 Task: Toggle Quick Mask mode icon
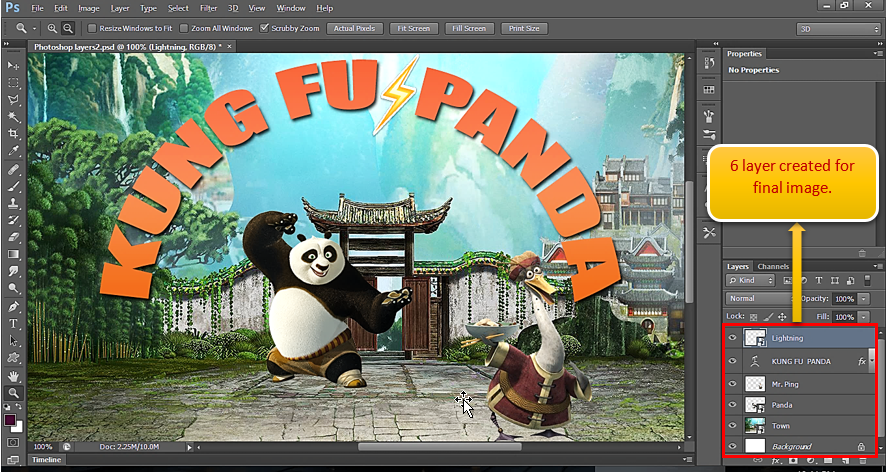[x=14, y=442]
